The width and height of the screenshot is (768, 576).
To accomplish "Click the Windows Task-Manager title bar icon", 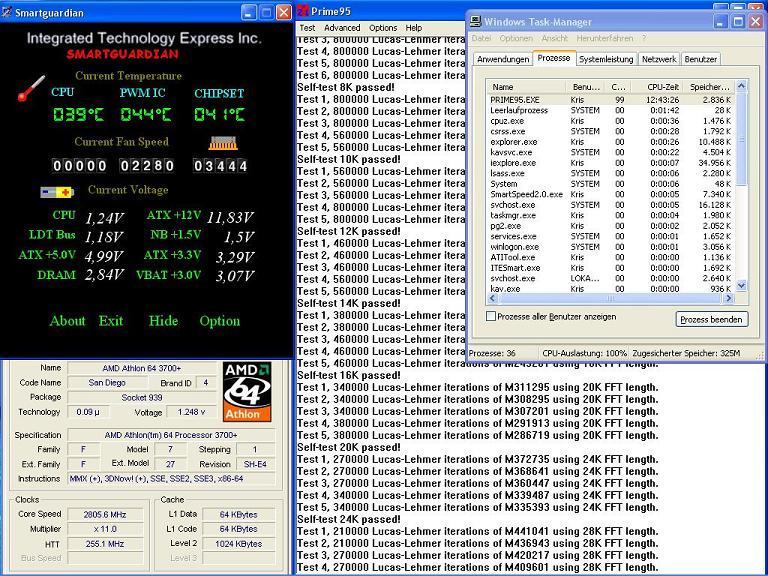I will (x=475, y=22).
